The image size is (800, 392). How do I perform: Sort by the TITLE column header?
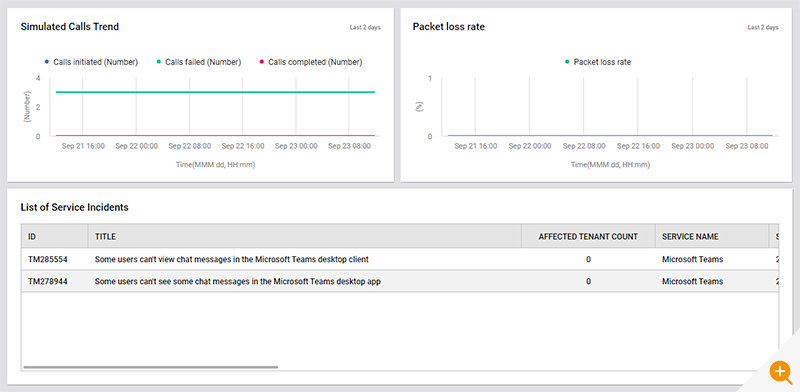pos(305,236)
